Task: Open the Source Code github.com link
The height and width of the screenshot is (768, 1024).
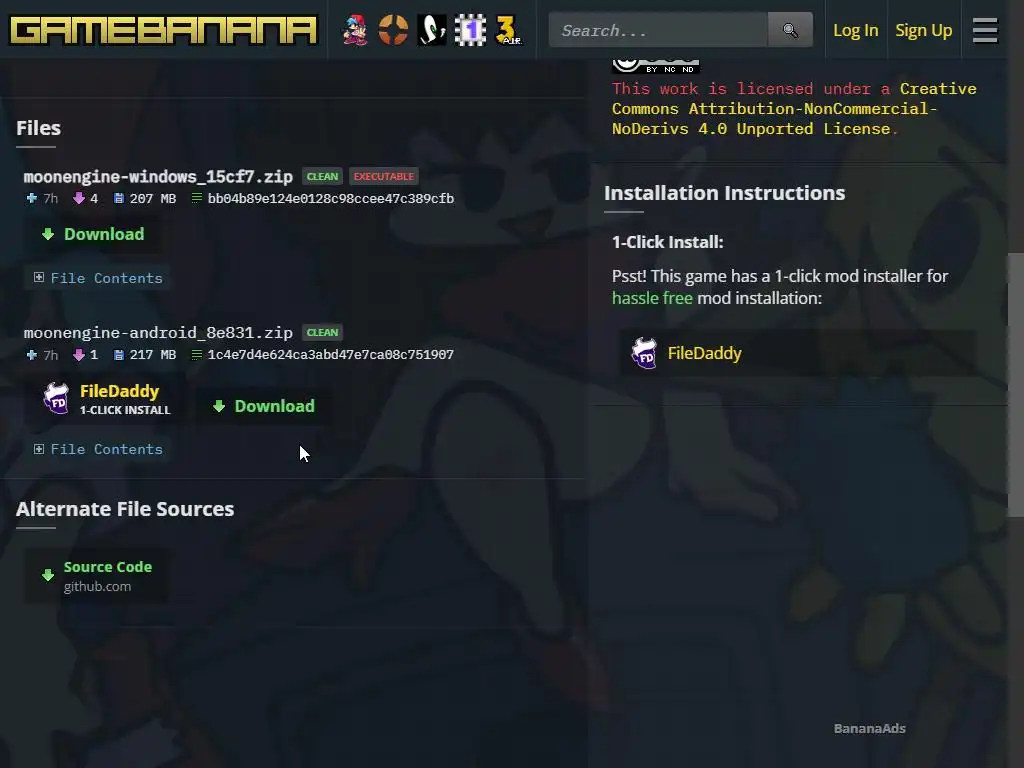Action: (97, 576)
